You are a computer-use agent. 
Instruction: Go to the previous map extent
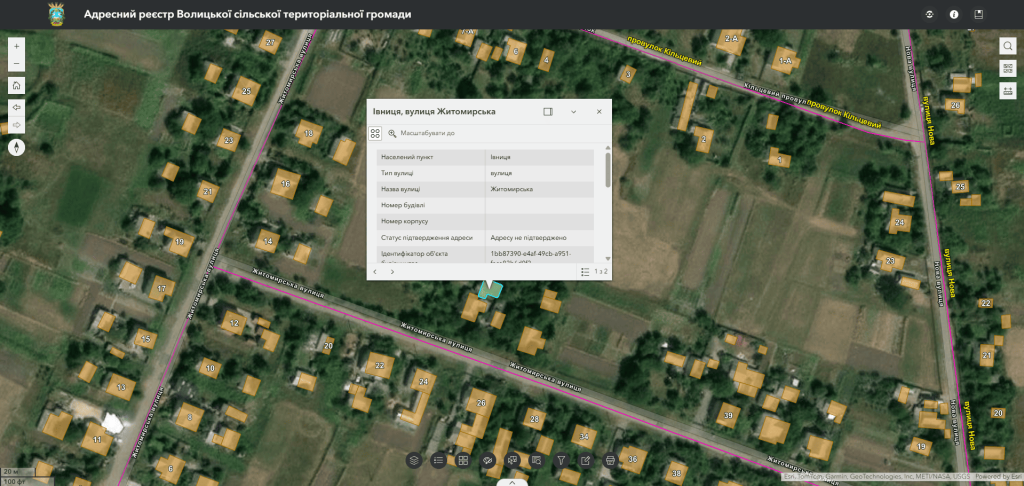(16, 106)
